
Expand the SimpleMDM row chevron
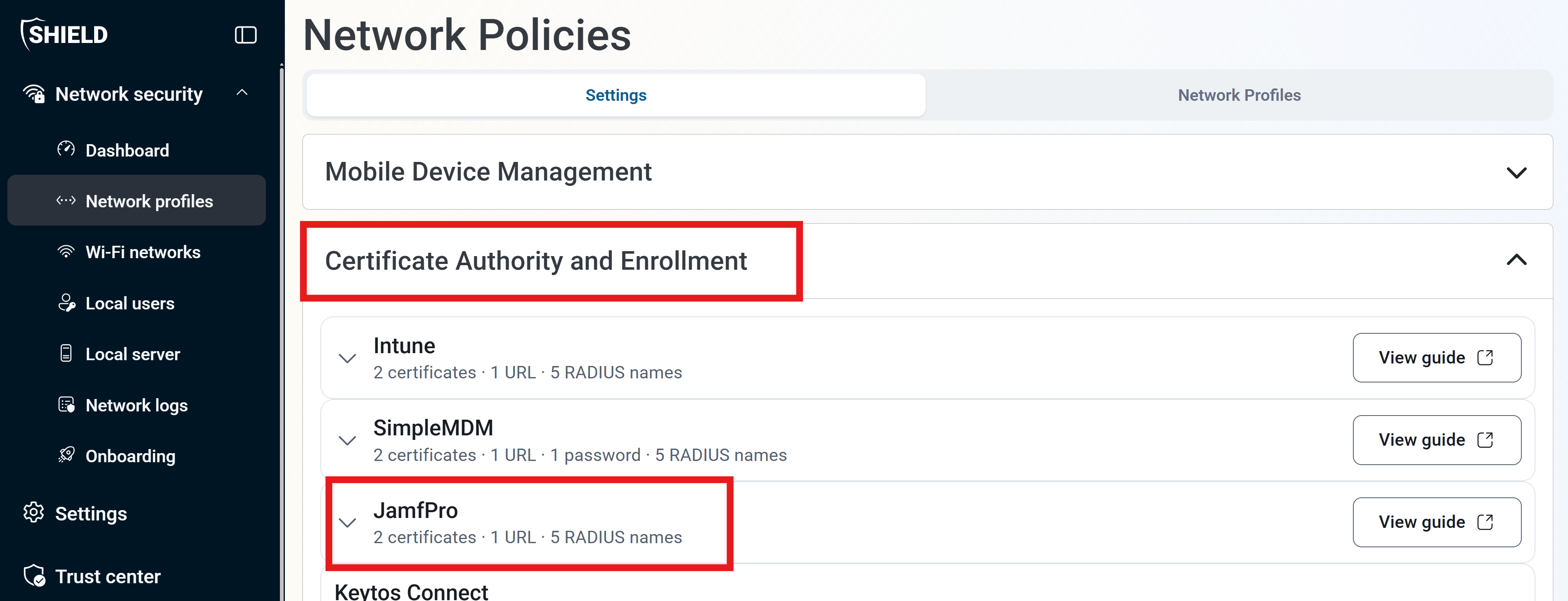[347, 440]
